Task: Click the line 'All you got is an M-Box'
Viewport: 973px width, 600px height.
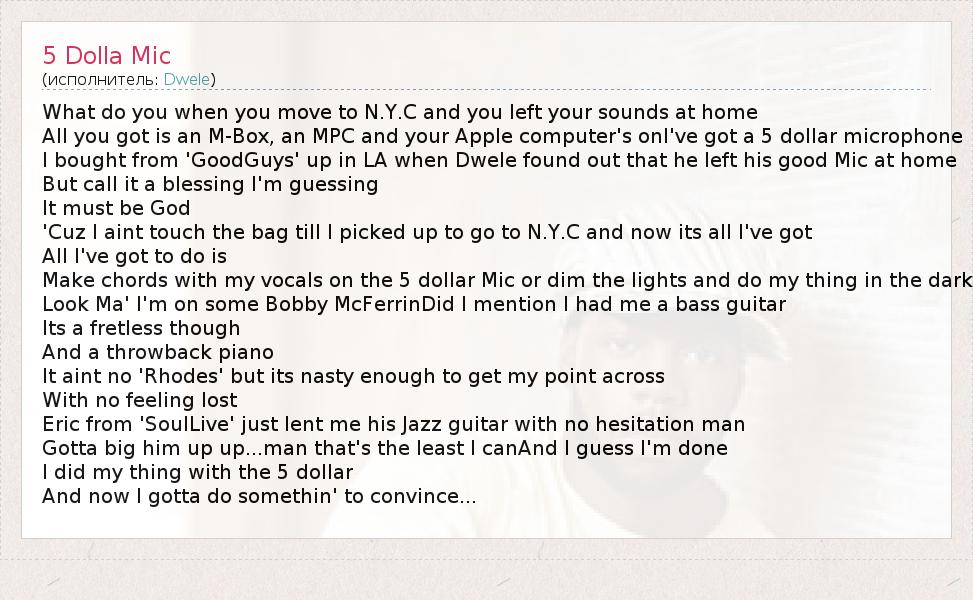Action: click(x=500, y=136)
